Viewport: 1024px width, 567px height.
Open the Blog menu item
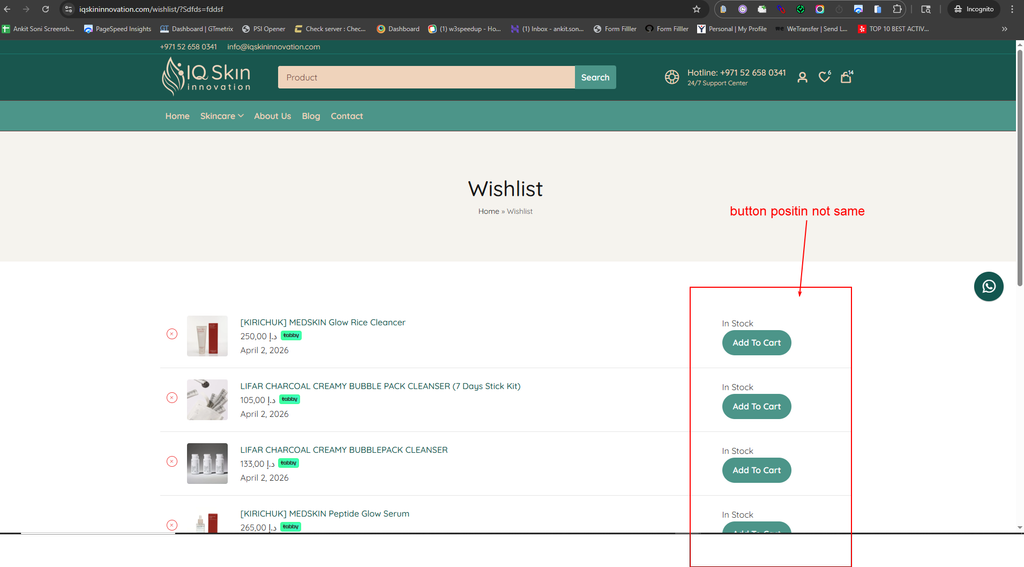311,116
